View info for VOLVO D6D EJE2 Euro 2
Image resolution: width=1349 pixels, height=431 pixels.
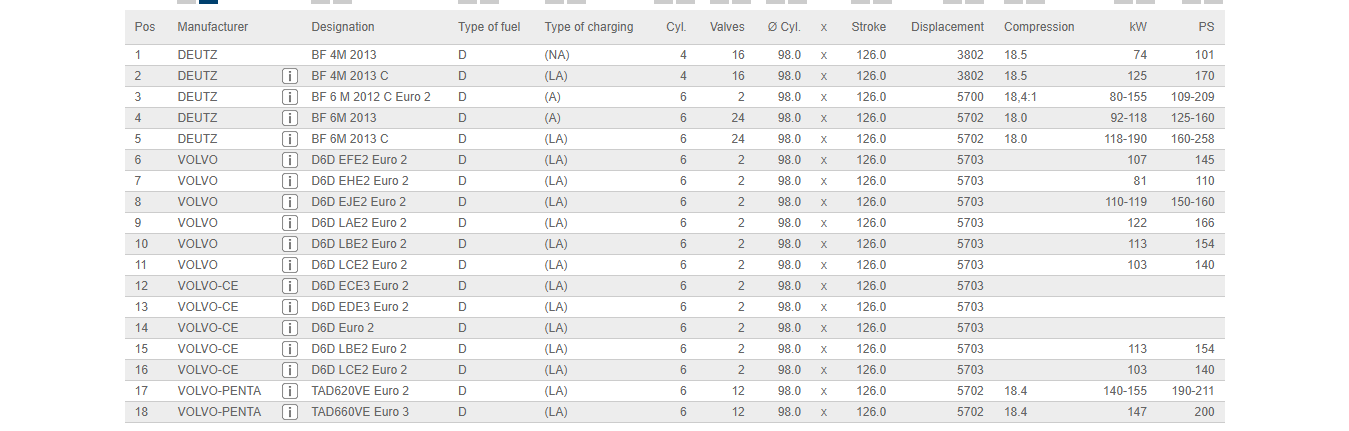pyautogui.click(x=290, y=202)
